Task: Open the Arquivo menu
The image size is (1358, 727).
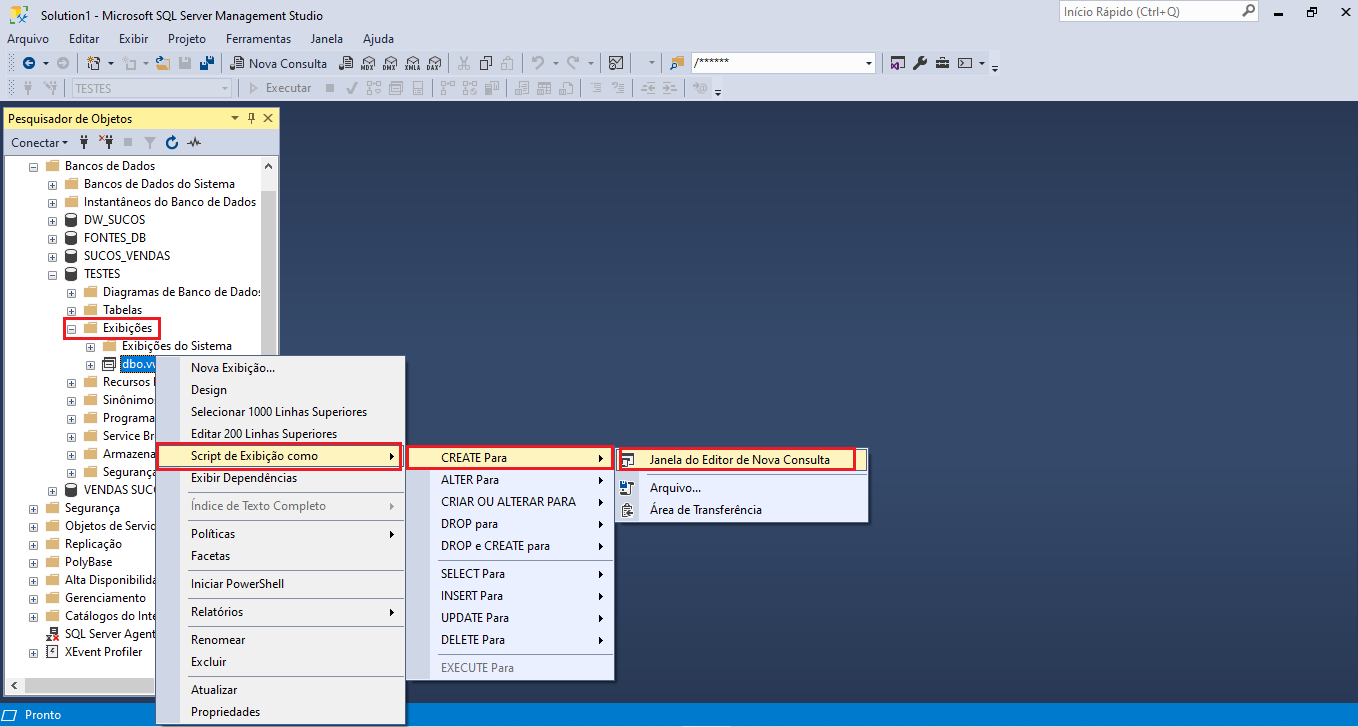Action: click(28, 39)
